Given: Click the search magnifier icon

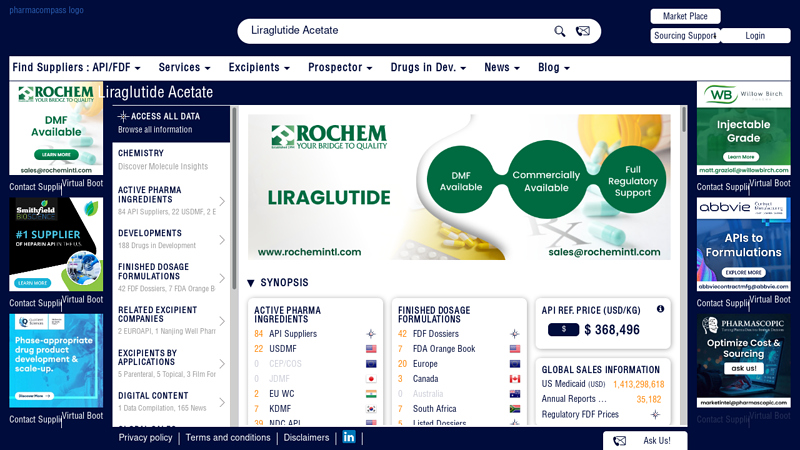Looking at the screenshot, I should 559,31.
